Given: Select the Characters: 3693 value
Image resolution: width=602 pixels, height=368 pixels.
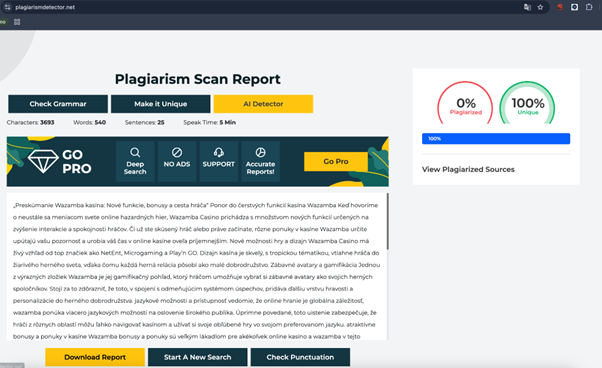Looking at the screenshot, I should [x=47, y=122].
